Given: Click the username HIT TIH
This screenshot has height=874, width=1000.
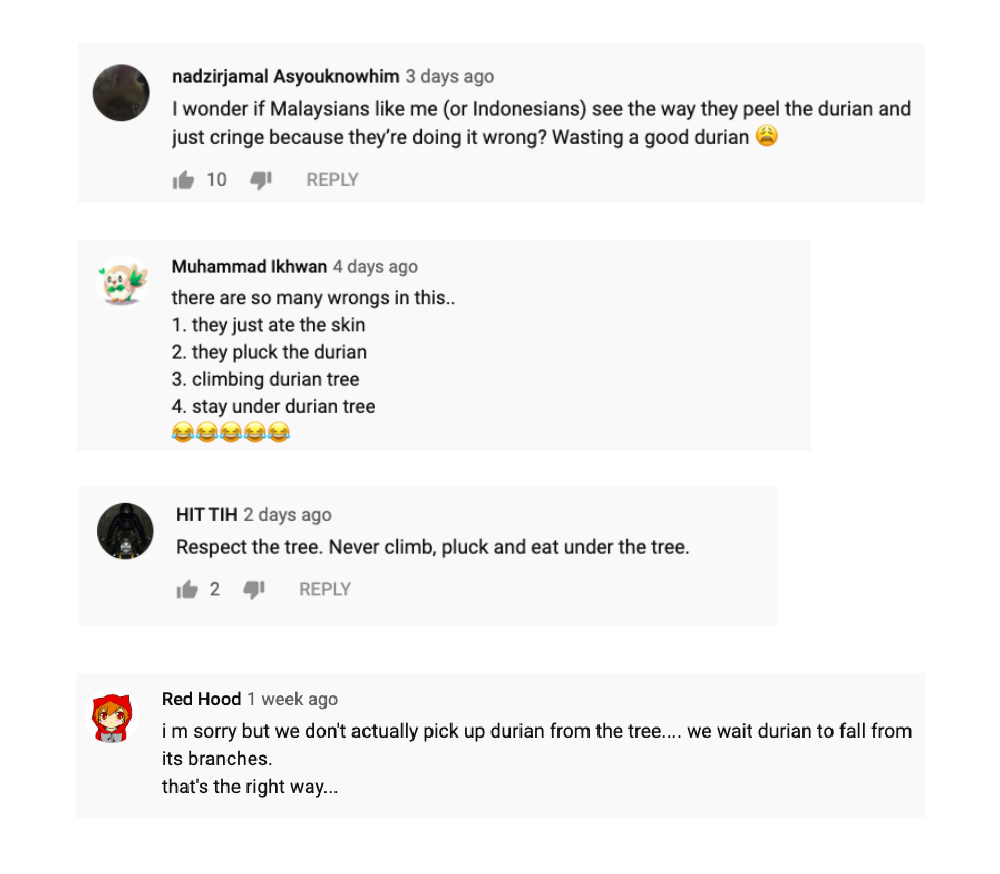Looking at the screenshot, I should pyautogui.click(x=206, y=515).
